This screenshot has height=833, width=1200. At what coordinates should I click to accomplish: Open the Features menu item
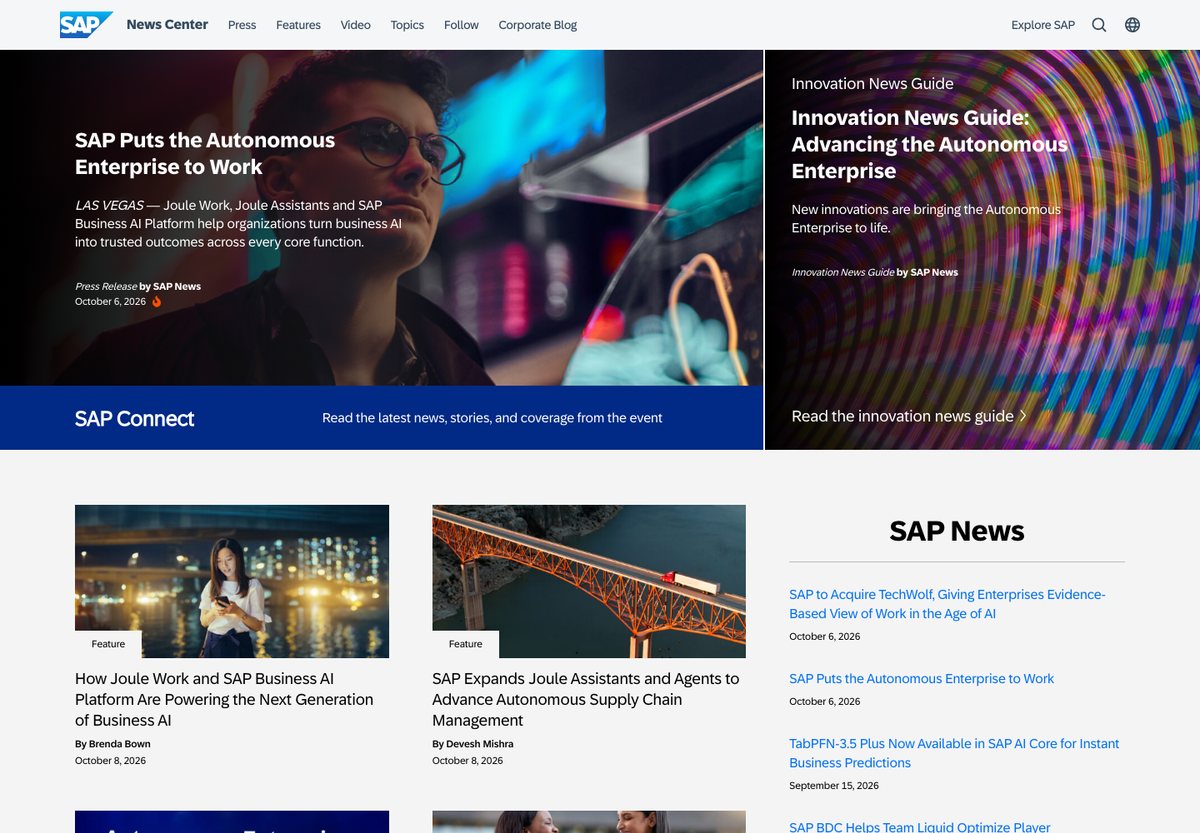coord(298,25)
